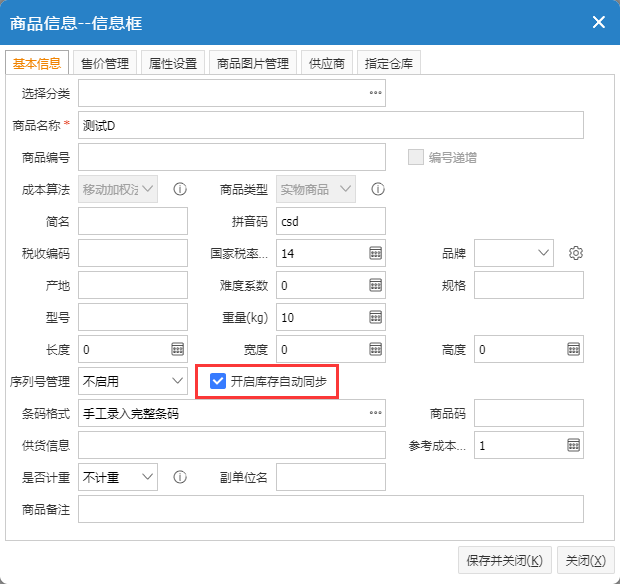The height and width of the screenshot is (584, 620).
Task: Switch to 供应商 tab
Action: click(327, 63)
